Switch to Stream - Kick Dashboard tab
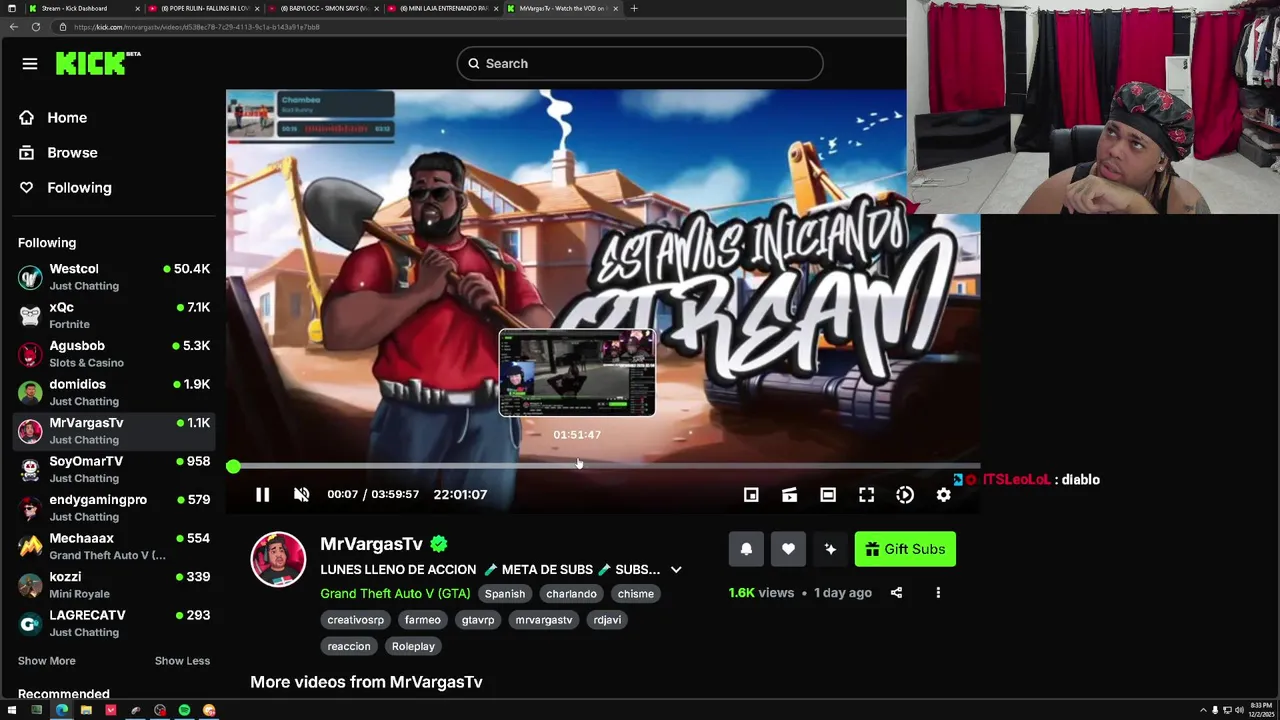1280x720 pixels. coord(84,8)
